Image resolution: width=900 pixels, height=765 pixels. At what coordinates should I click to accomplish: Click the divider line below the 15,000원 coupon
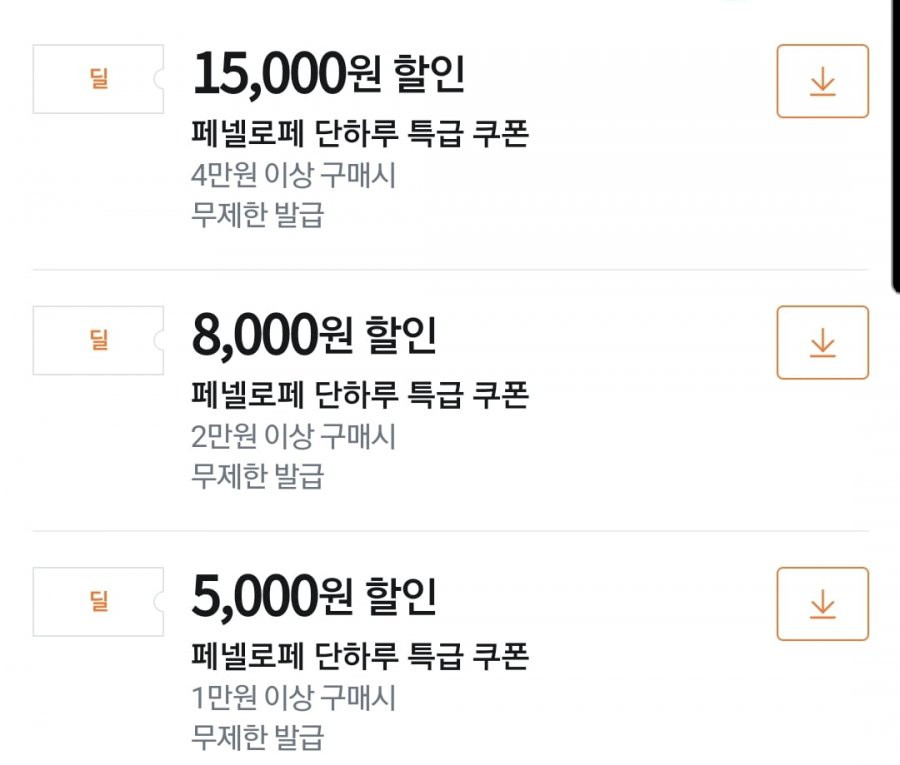(x=451, y=269)
